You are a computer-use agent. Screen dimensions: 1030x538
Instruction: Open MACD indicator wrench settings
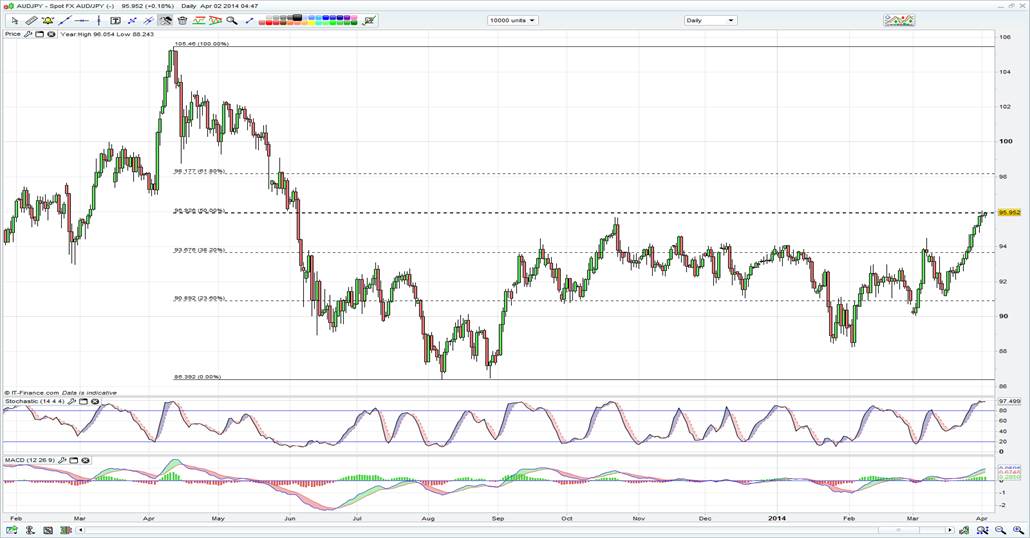pyautogui.click(x=60, y=460)
